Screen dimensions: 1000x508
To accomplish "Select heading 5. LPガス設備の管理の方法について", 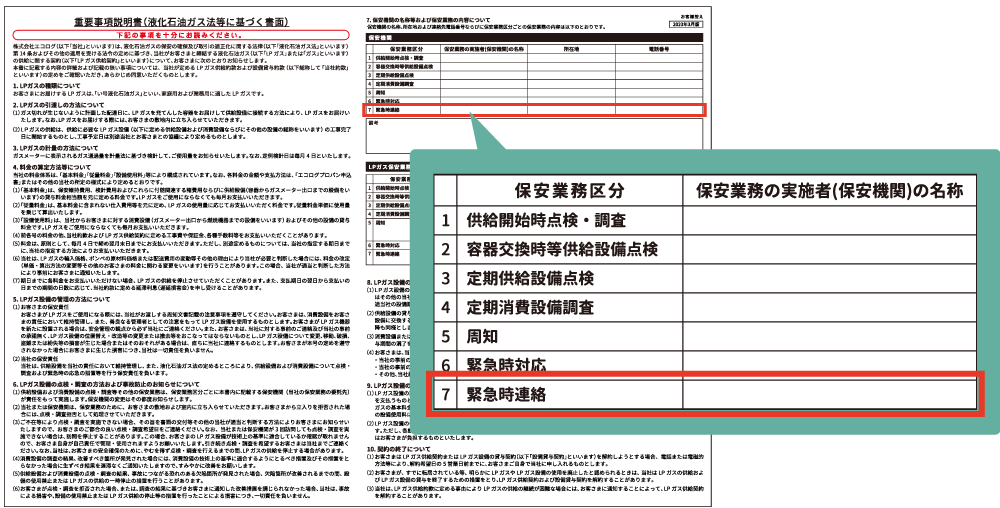I will click(62, 298).
